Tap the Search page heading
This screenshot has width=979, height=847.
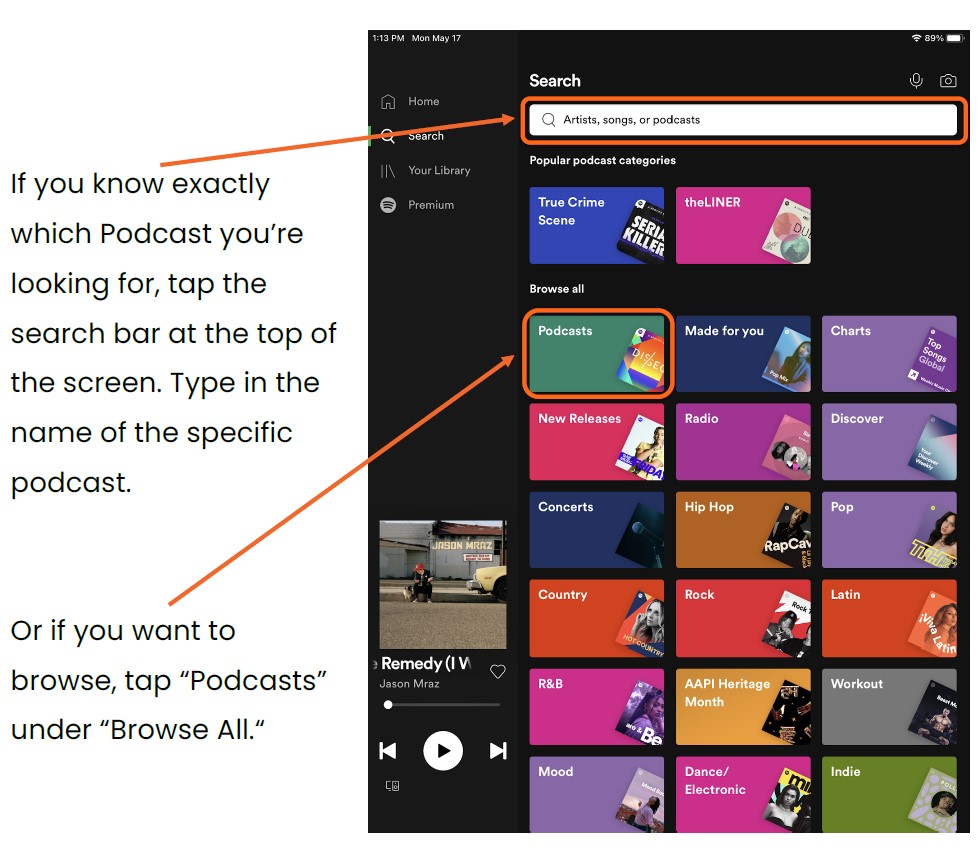554,81
